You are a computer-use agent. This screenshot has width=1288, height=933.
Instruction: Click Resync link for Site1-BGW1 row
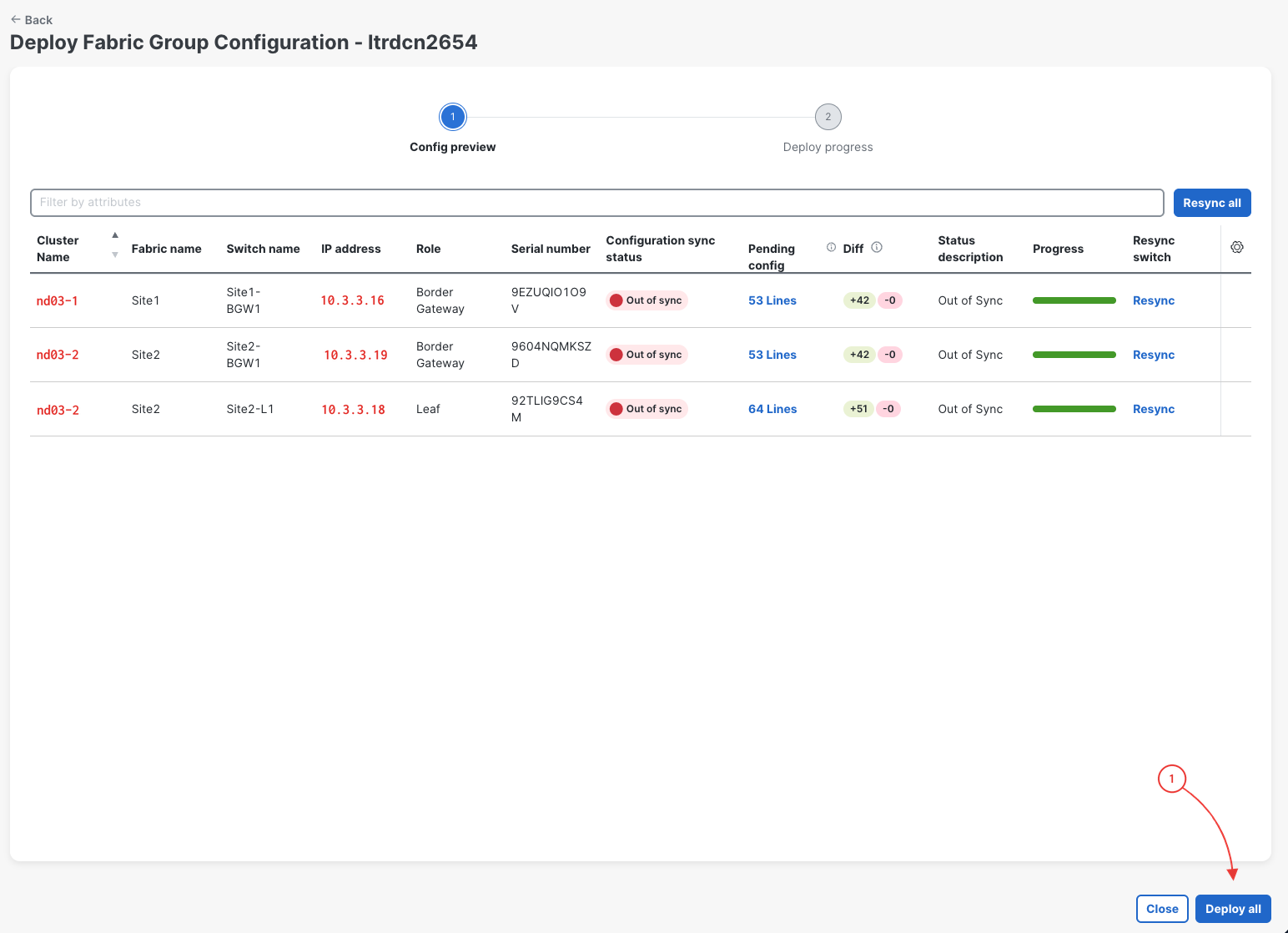click(x=1154, y=300)
